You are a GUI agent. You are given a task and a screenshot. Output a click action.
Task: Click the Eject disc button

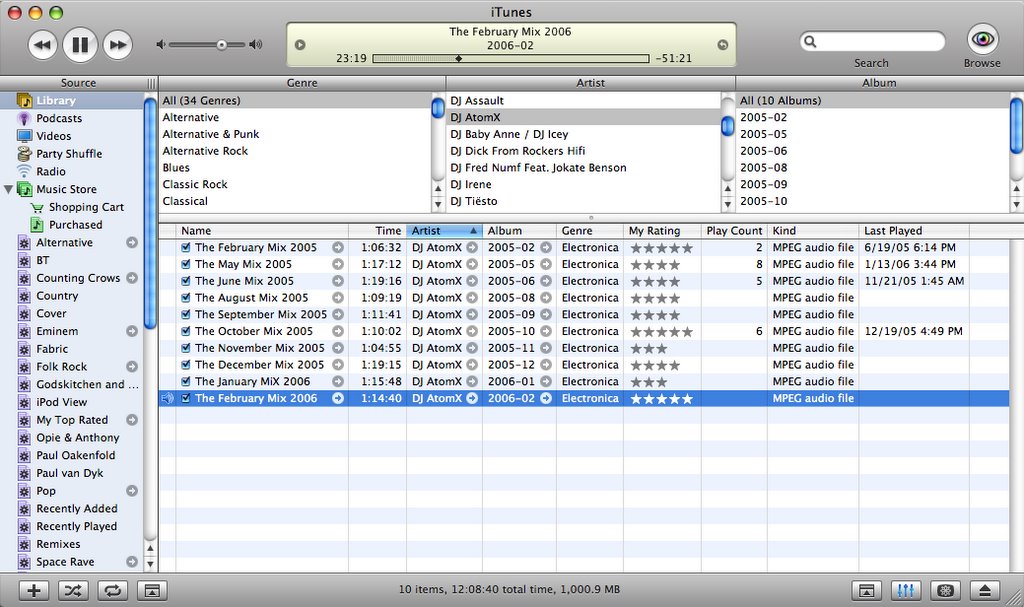(x=985, y=591)
